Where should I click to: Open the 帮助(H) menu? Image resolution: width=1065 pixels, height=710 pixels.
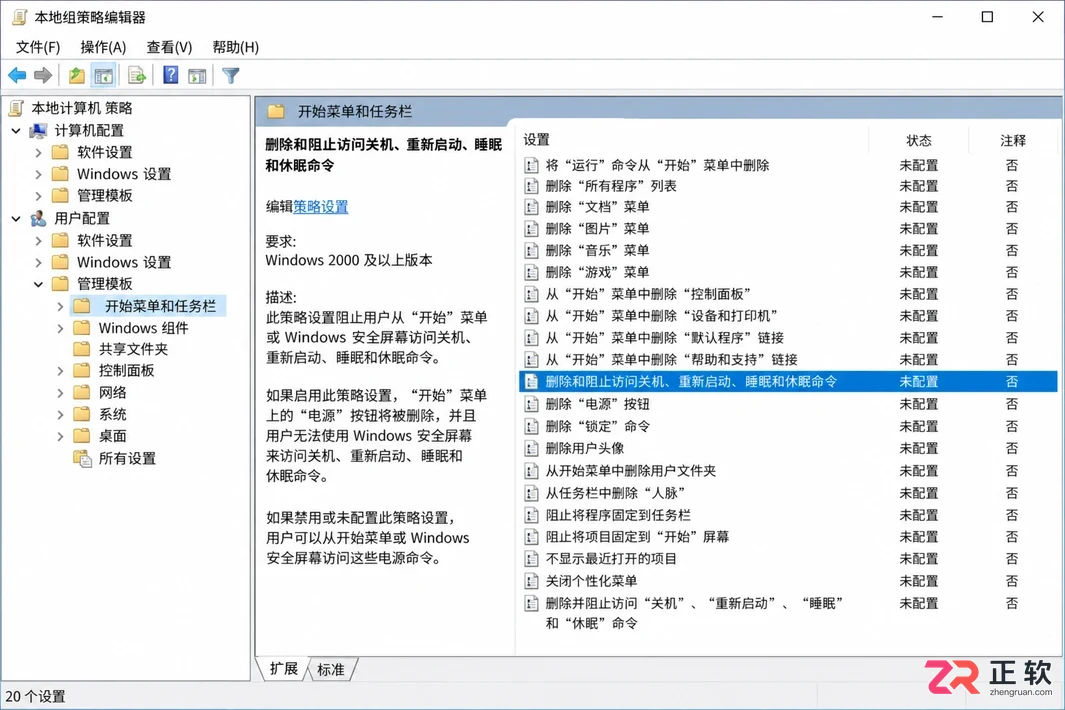click(x=236, y=47)
